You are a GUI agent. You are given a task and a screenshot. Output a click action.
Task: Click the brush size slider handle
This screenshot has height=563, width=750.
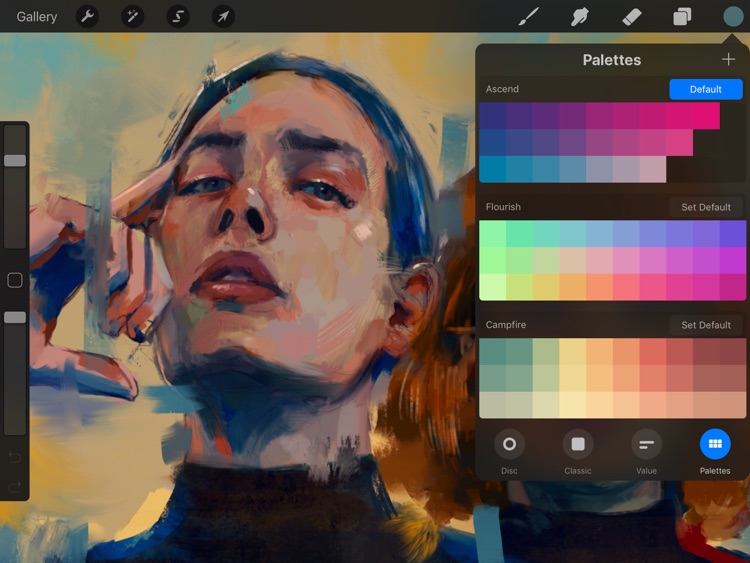15,160
